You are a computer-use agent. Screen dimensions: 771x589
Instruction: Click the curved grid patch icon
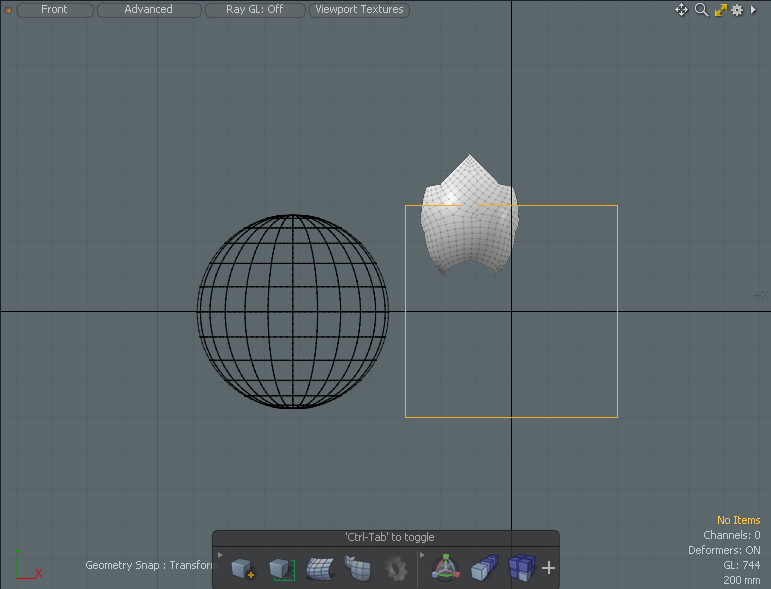coord(320,568)
